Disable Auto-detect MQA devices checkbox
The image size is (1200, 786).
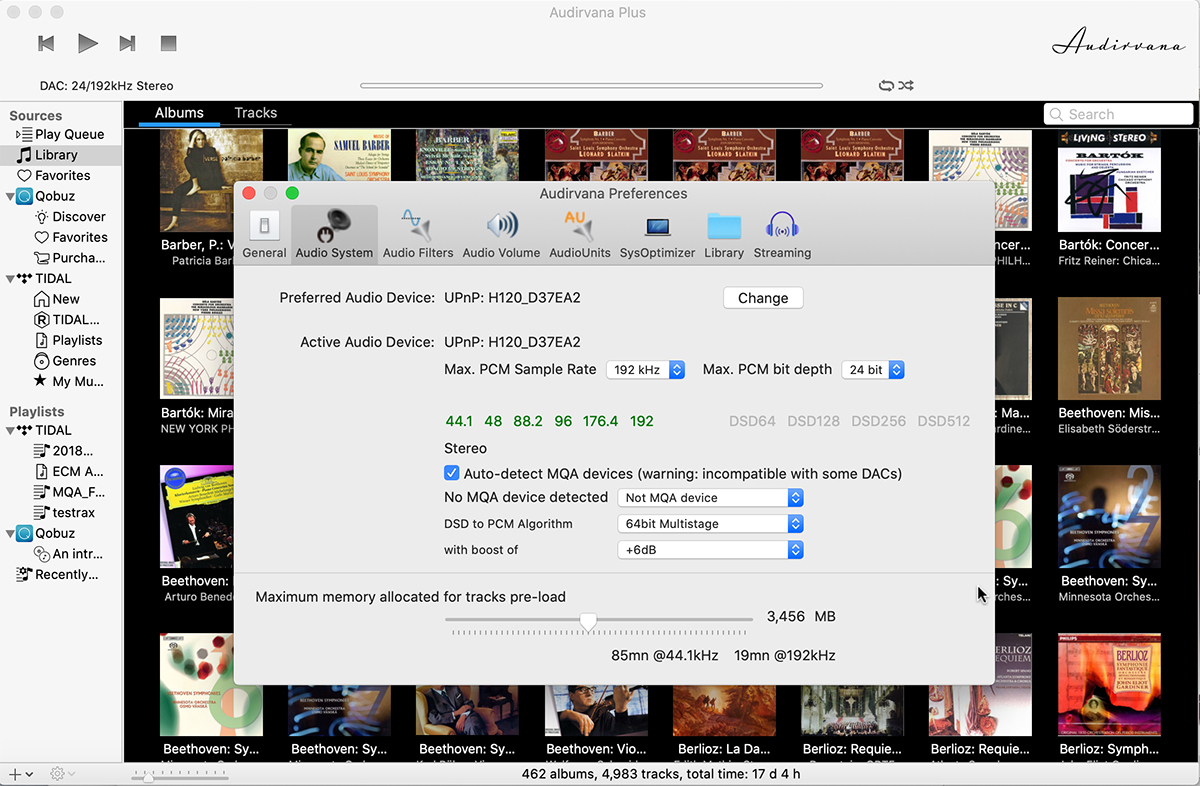(452, 473)
